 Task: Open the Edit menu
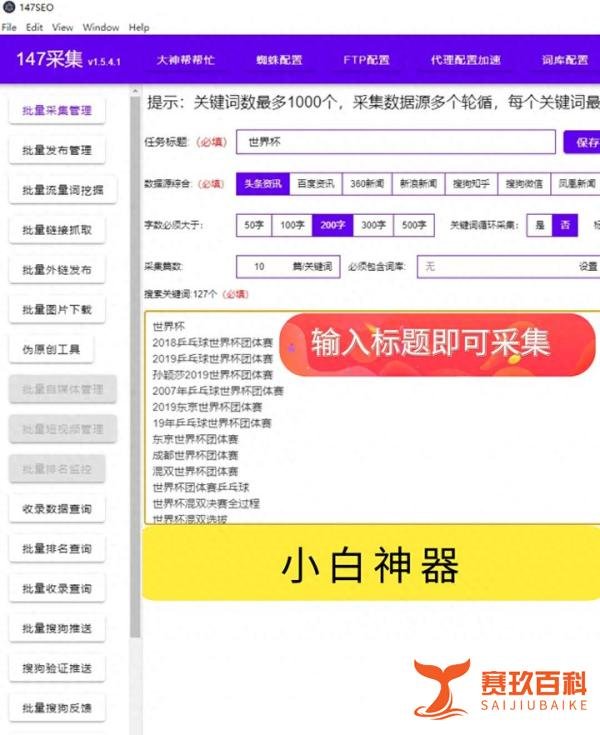[34, 27]
